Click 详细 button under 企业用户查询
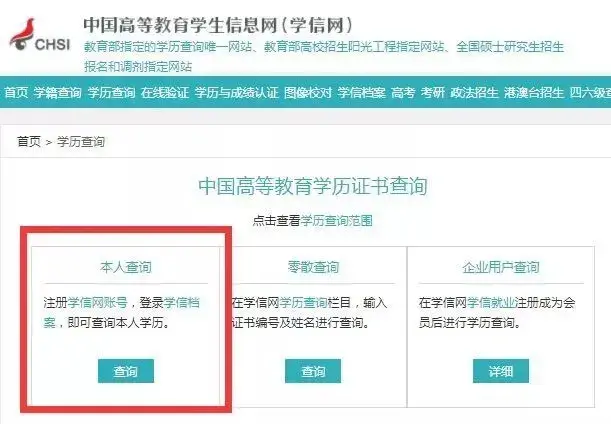Screen dimensions: 611x424 point(501,371)
